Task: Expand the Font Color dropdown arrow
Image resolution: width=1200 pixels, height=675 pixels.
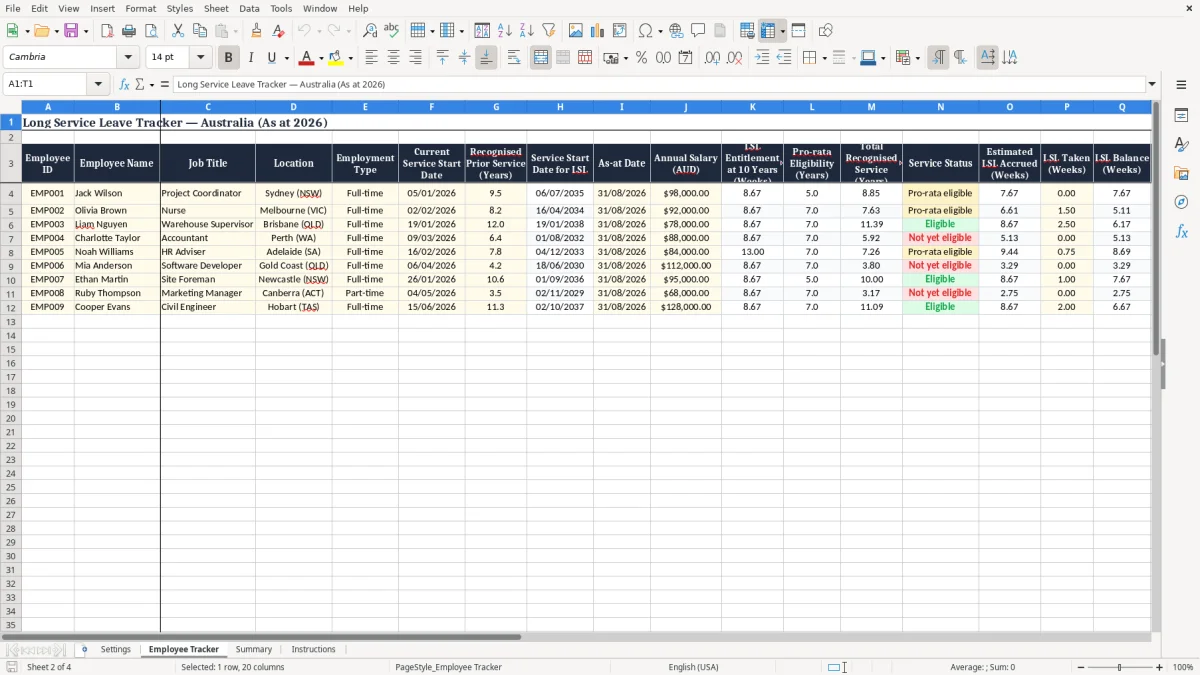Action: 320,58
